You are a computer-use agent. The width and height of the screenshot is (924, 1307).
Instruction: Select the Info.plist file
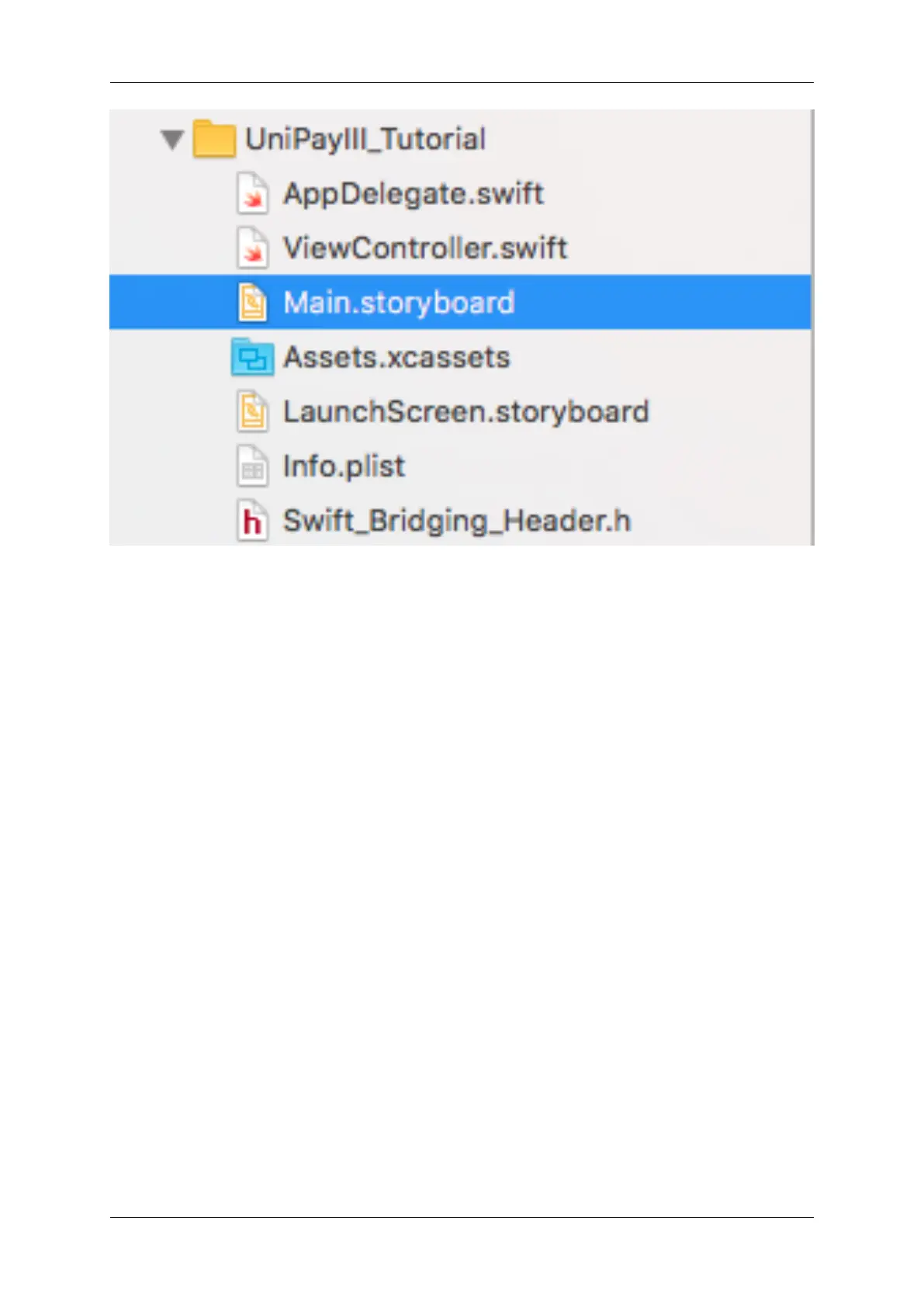[344, 466]
